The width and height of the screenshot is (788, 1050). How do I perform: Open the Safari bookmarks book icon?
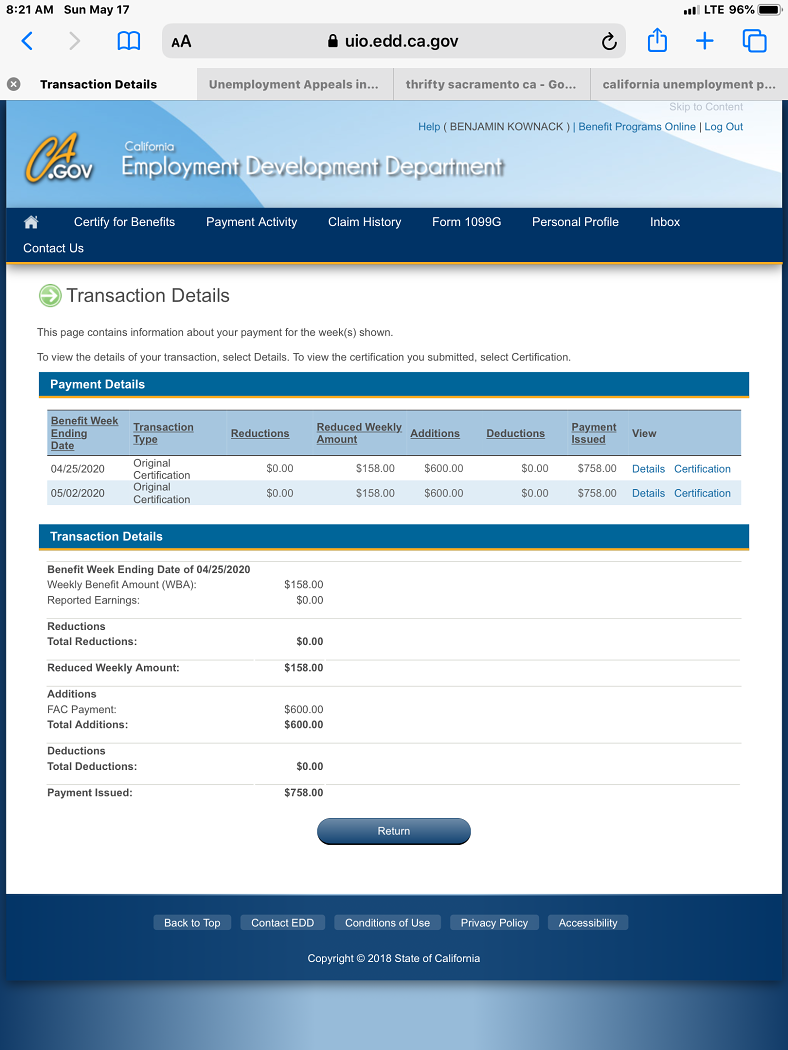point(128,41)
